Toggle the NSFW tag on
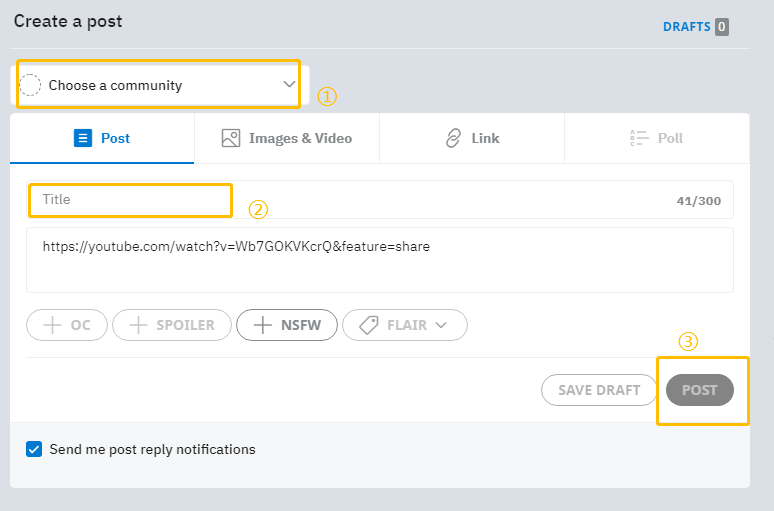 click(x=287, y=325)
